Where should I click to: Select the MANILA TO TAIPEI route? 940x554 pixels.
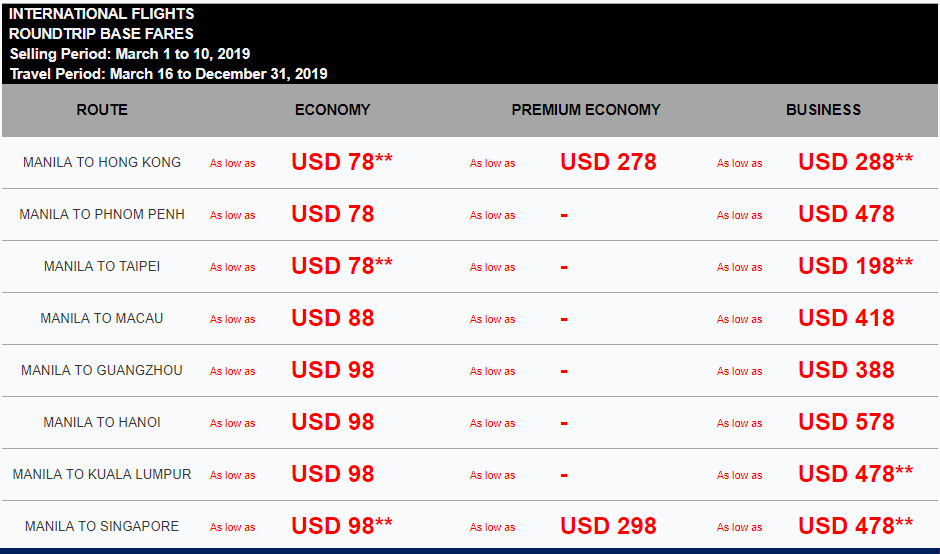point(102,266)
